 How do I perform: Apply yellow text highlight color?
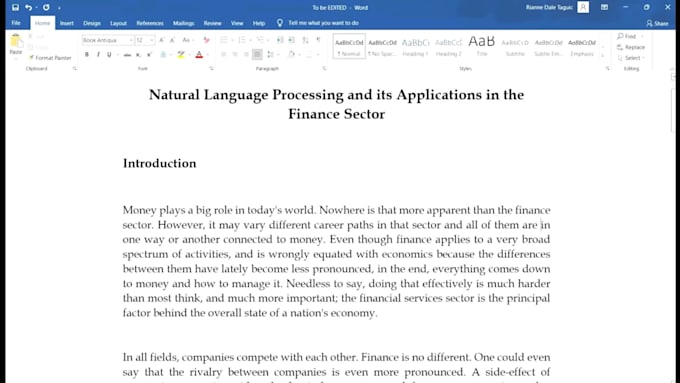(181, 55)
